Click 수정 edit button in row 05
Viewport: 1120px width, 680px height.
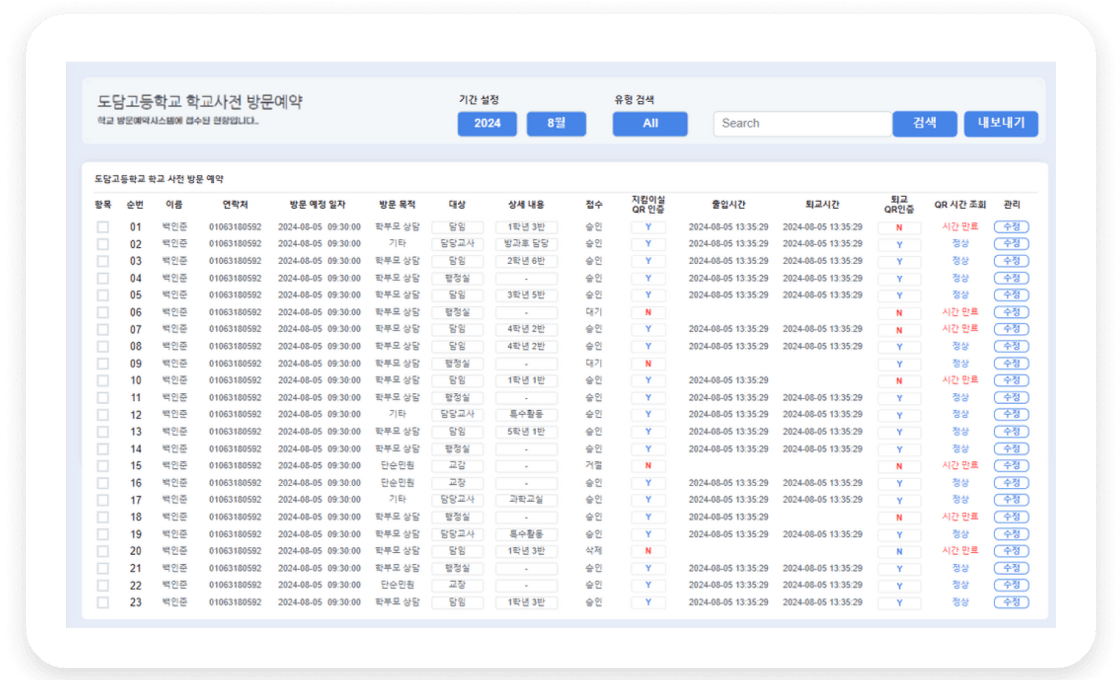pos(1011,295)
